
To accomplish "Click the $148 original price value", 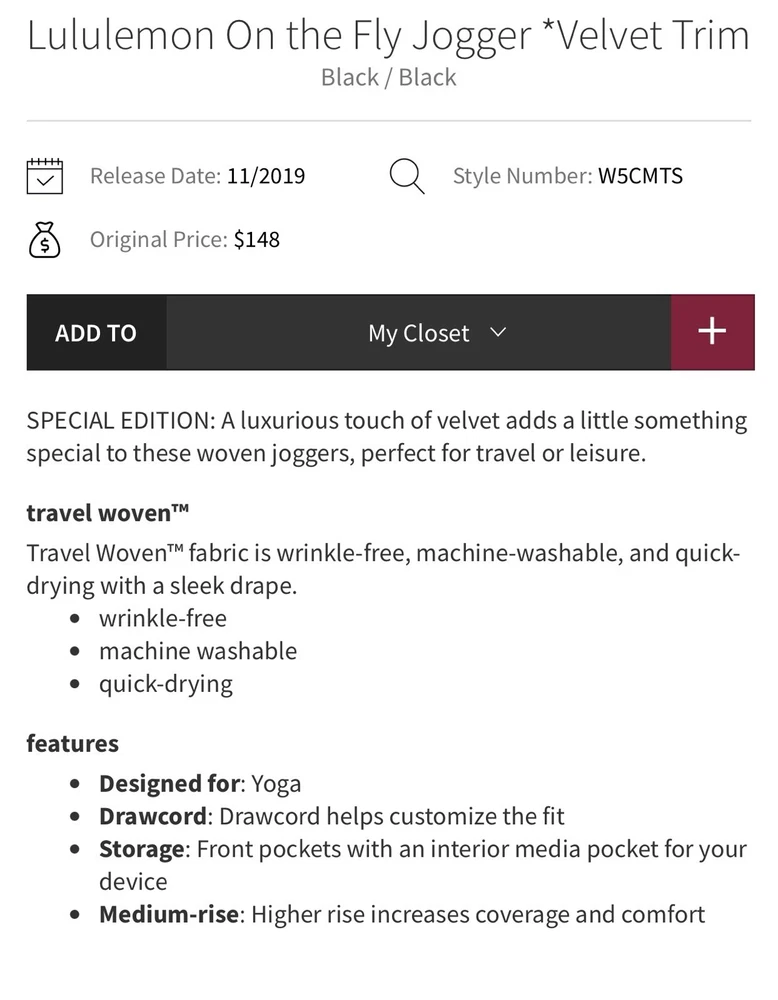I will click(x=257, y=240).
